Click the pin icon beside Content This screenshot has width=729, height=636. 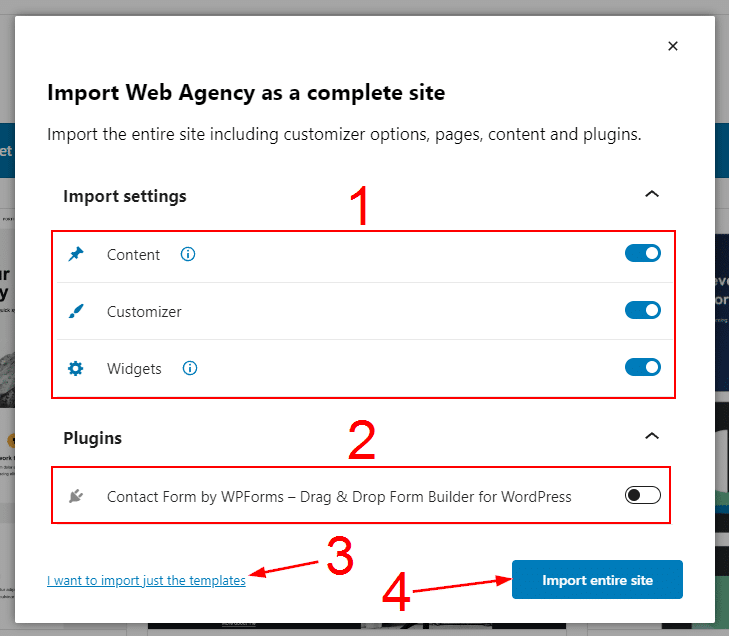pos(76,254)
